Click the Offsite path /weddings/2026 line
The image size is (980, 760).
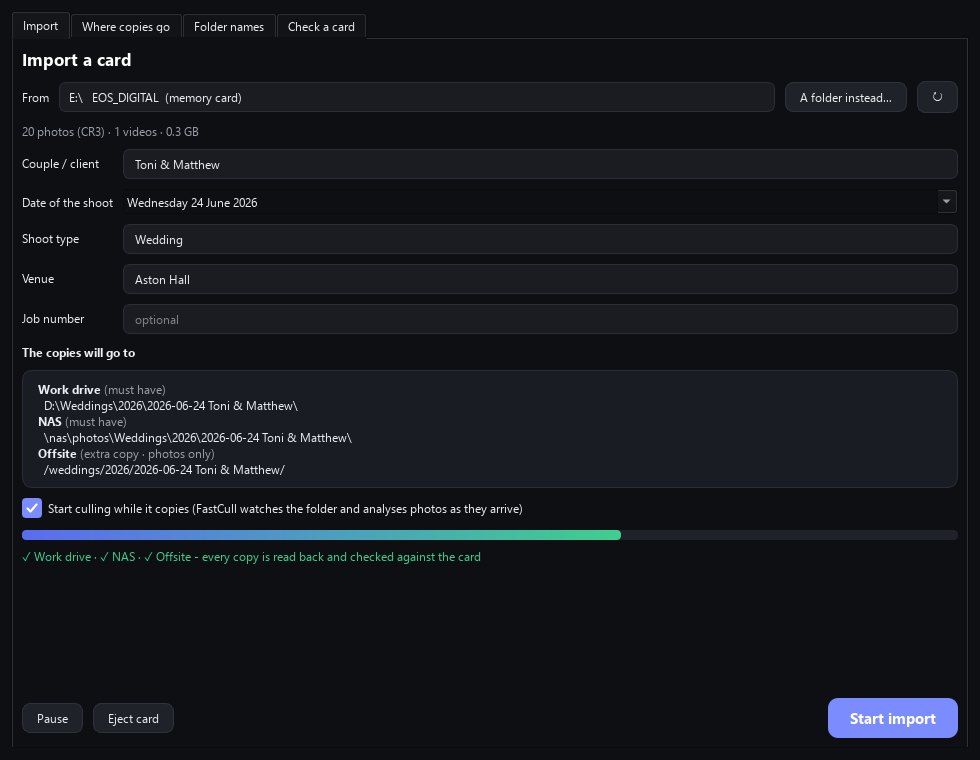164,469
